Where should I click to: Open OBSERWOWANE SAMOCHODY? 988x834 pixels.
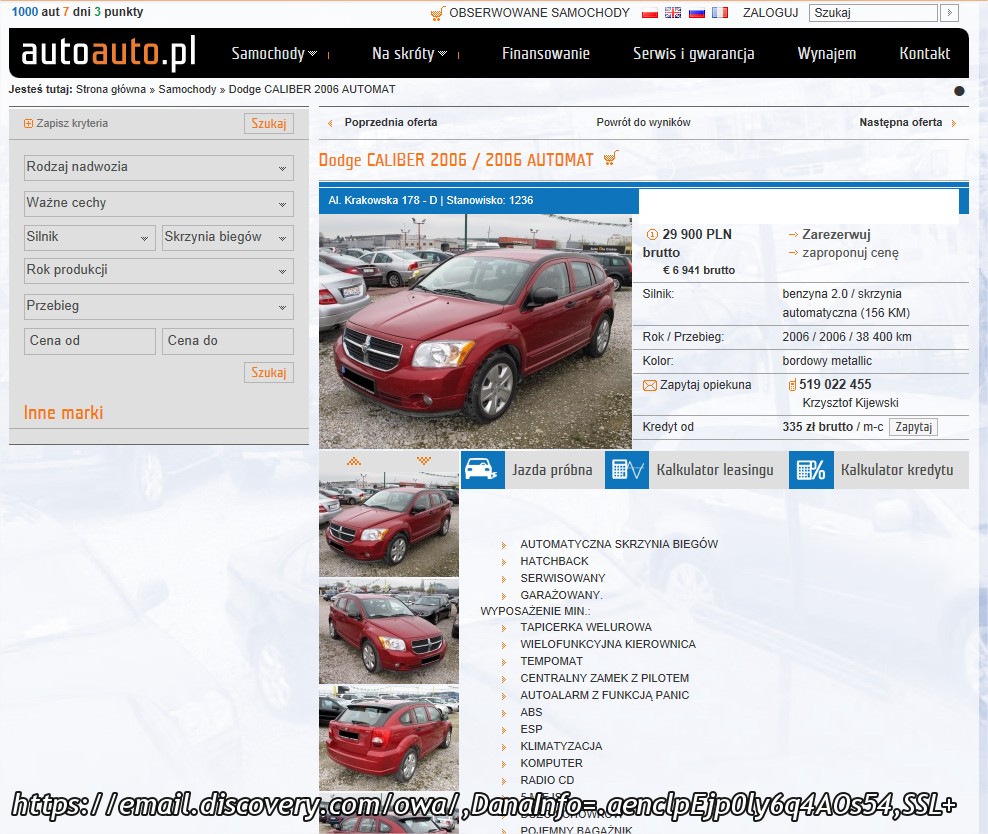(539, 13)
